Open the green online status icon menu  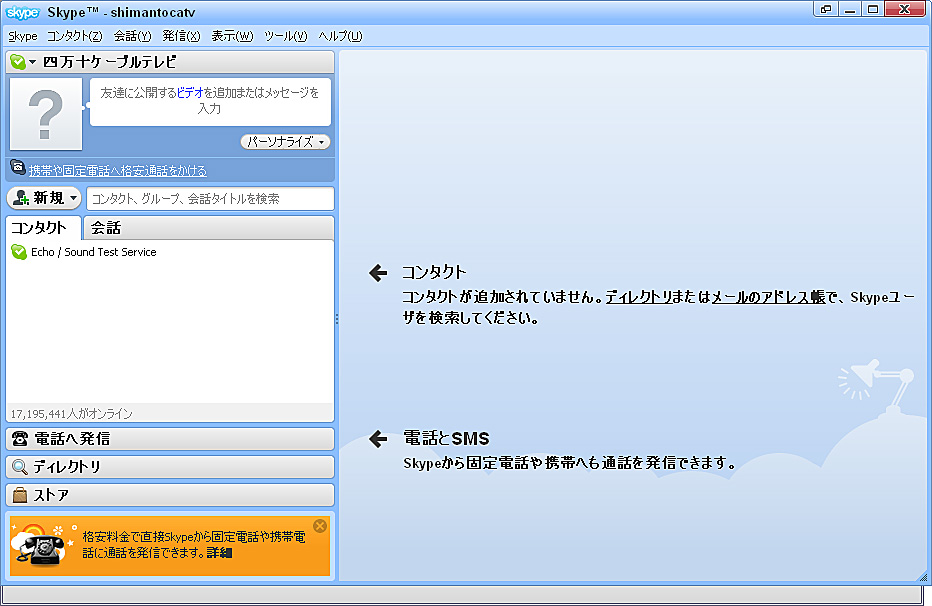(23, 62)
